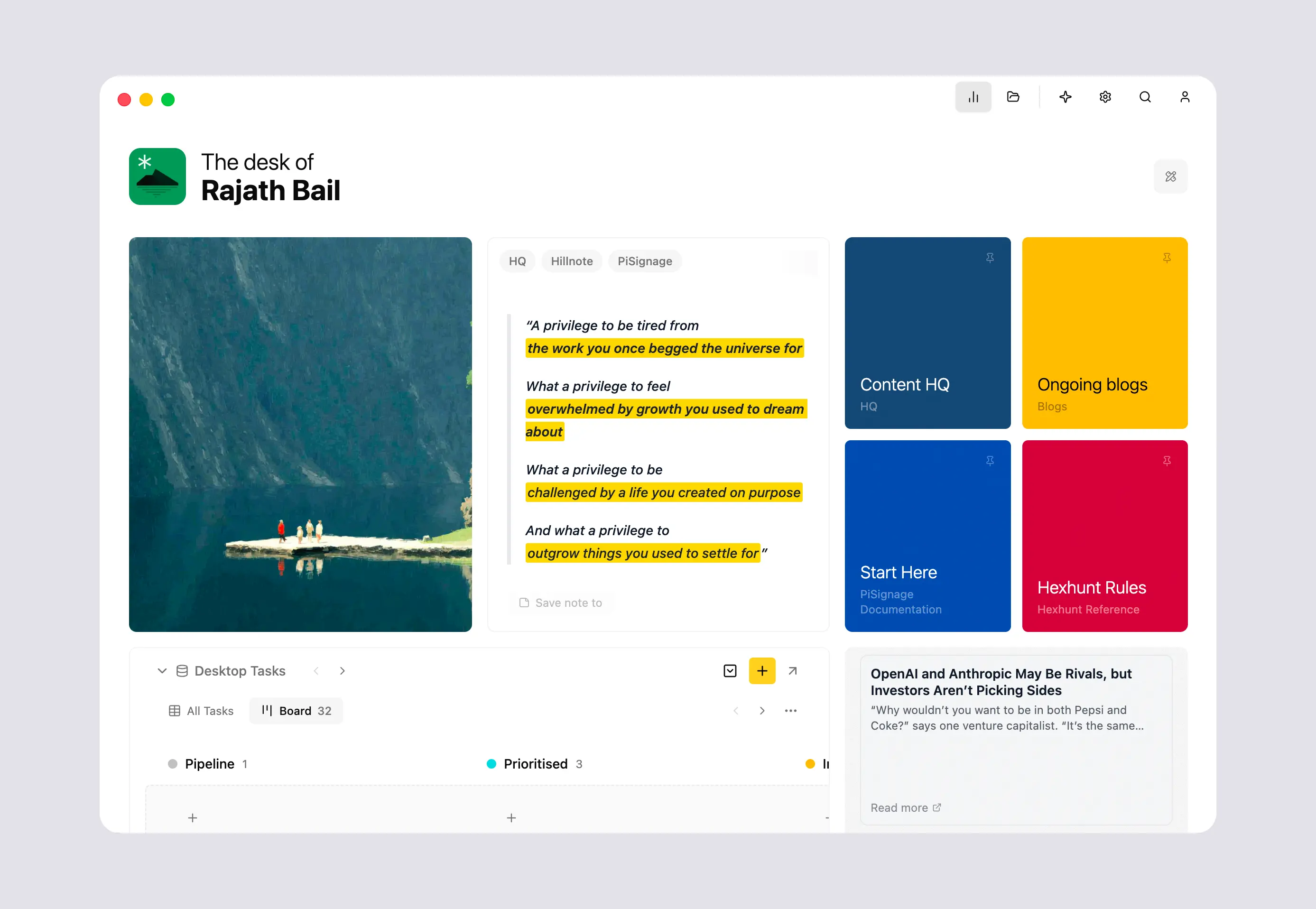The image size is (1316, 909).
Task: Click the edit desk customize icon
Action: click(1170, 176)
